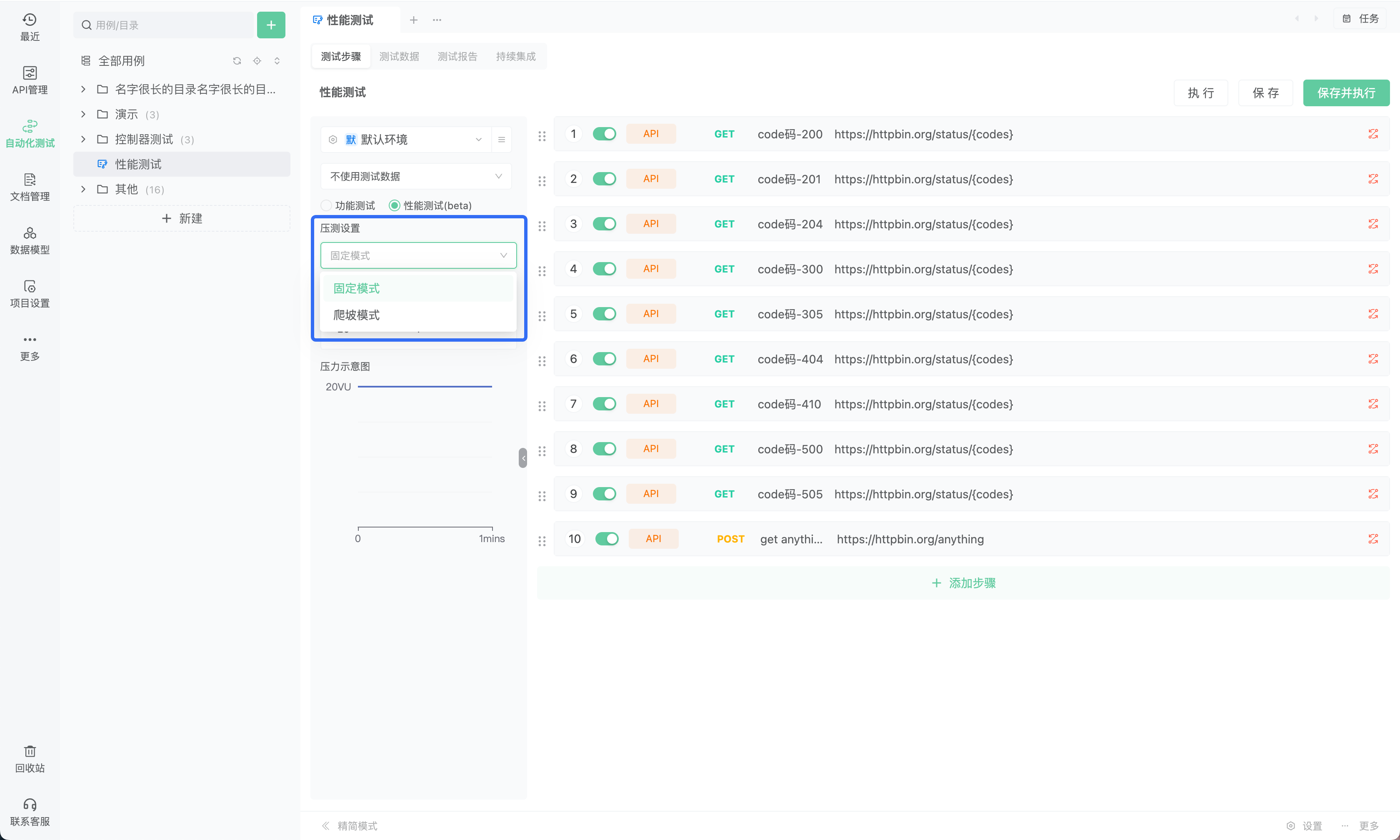Open 项目设置 in the sidebar
The width and height of the screenshot is (1400, 840).
[30, 294]
